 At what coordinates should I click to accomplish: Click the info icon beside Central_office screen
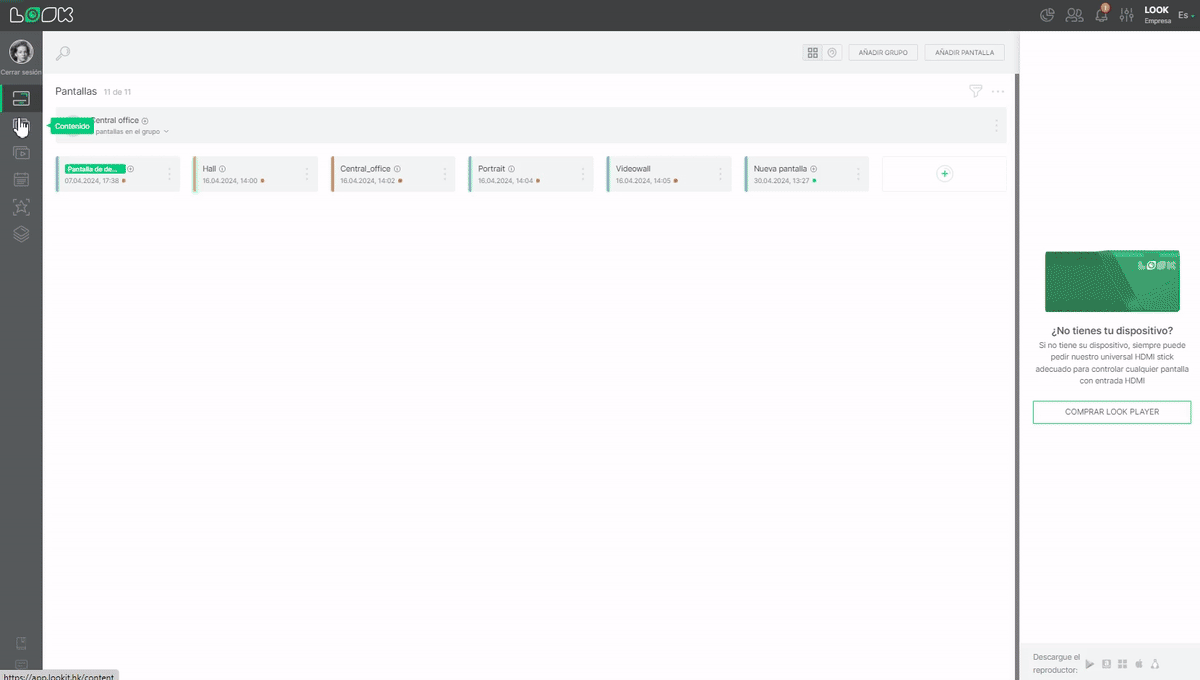pyautogui.click(x=397, y=169)
